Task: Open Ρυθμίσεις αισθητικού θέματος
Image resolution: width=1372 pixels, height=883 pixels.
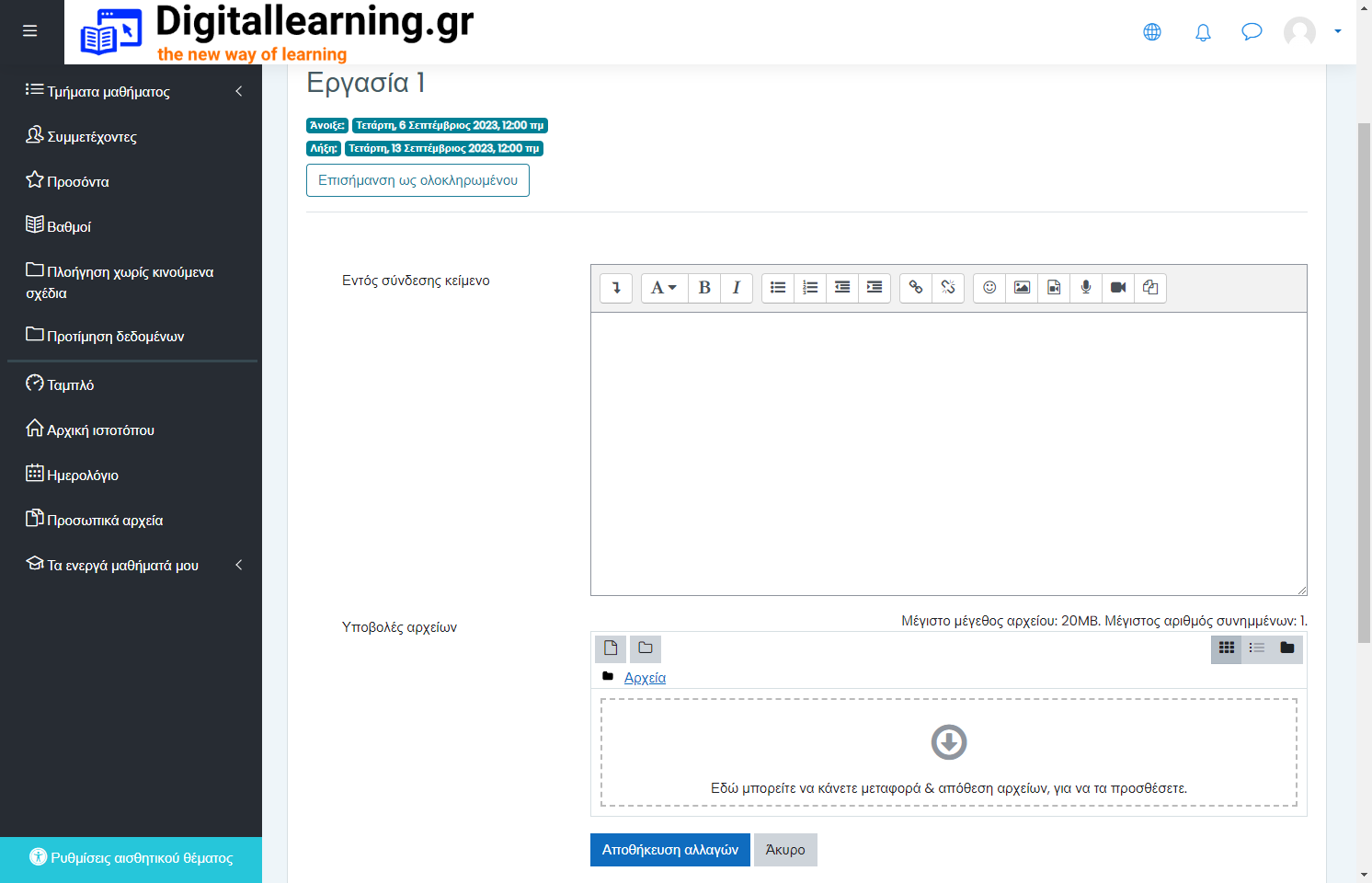Action: click(x=131, y=857)
